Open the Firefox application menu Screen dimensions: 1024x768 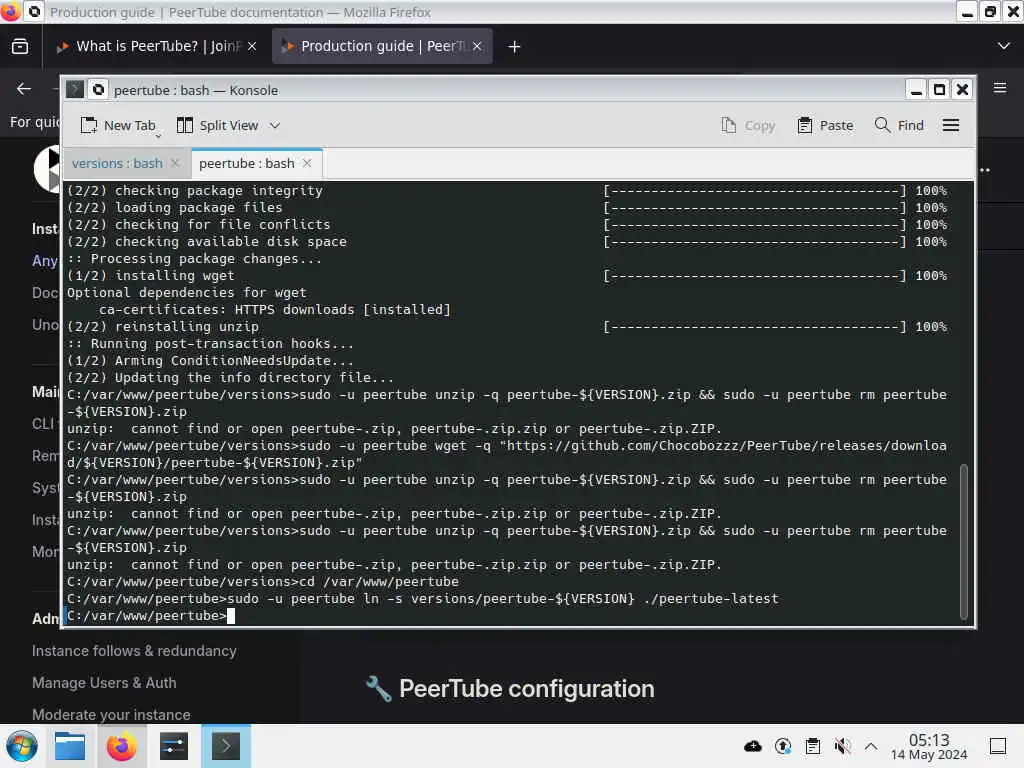tap(1000, 88)
